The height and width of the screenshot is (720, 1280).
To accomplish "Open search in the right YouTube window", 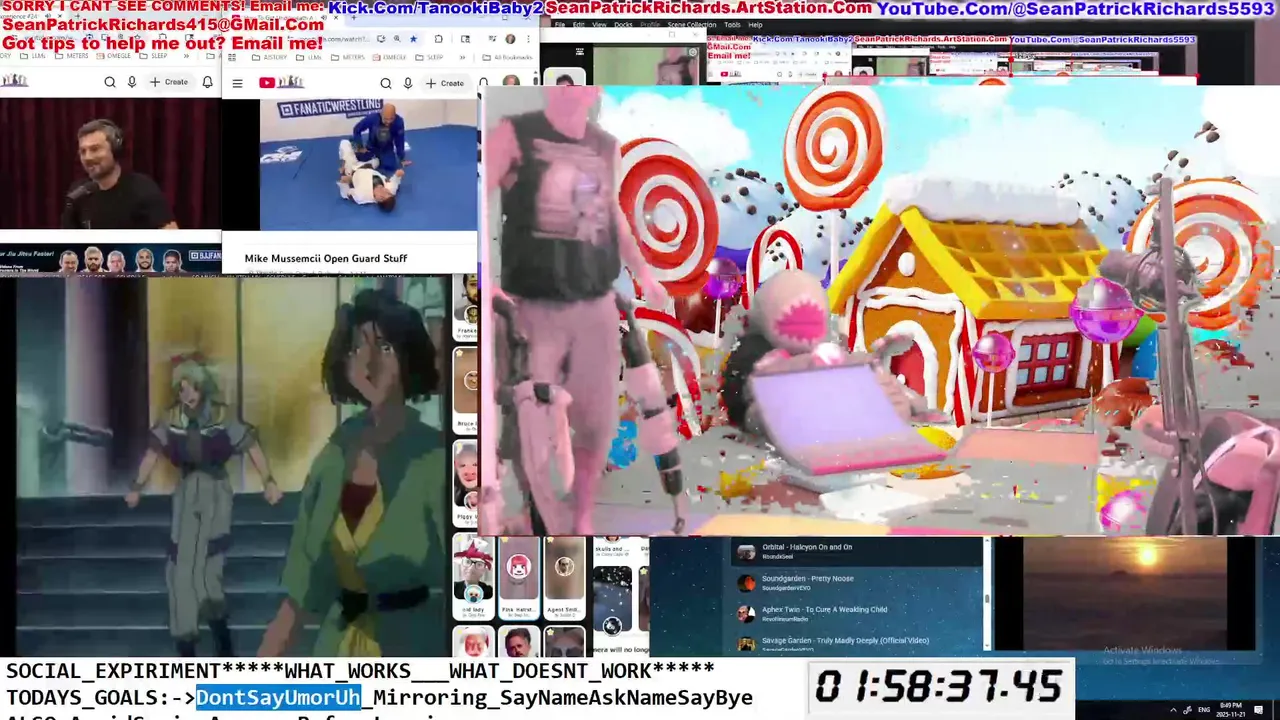I will (x=386, y=83).
